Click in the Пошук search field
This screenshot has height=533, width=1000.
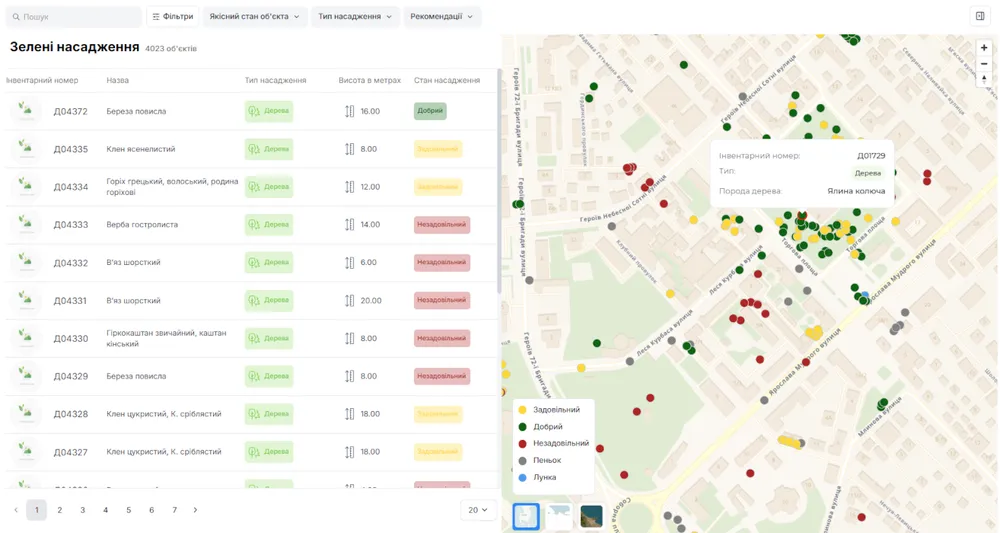(73, 17)
